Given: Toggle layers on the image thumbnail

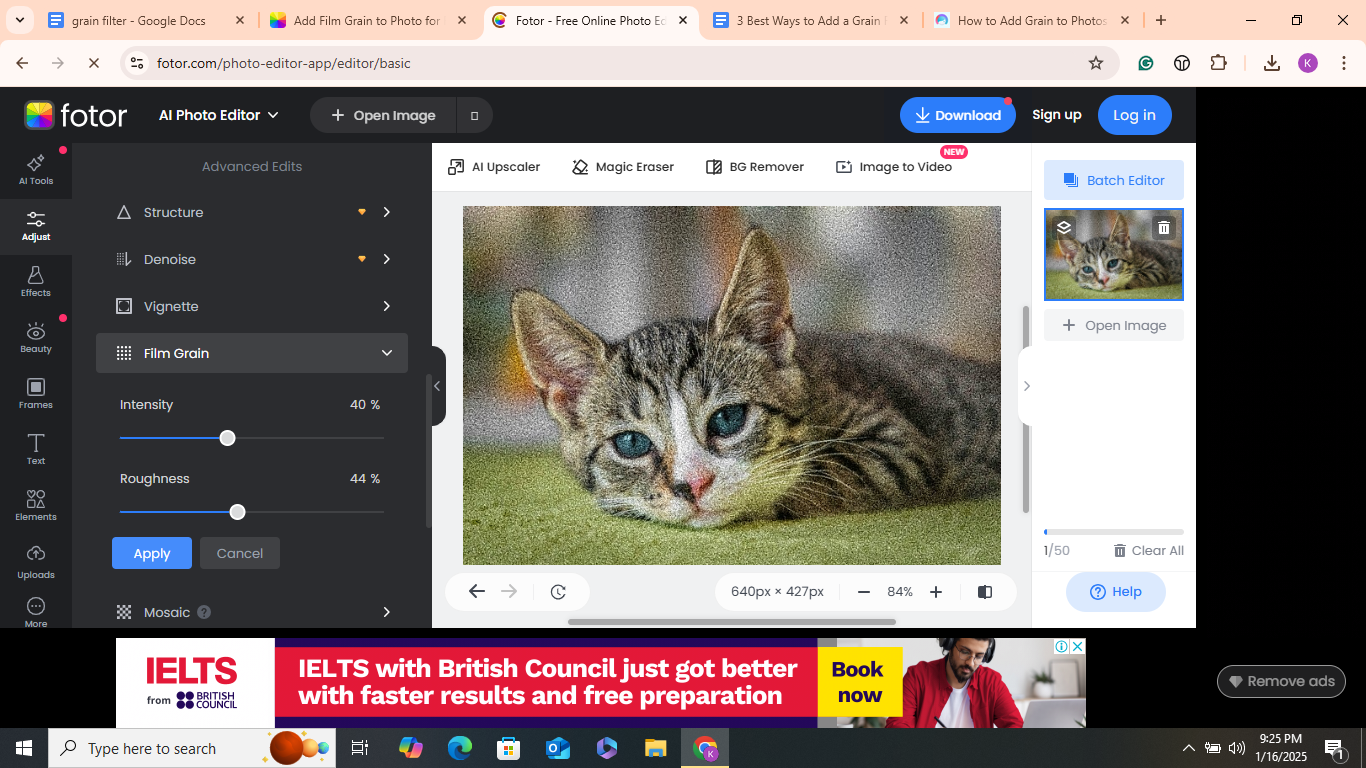Looking at the screenshot, I should pos(1063,227).
